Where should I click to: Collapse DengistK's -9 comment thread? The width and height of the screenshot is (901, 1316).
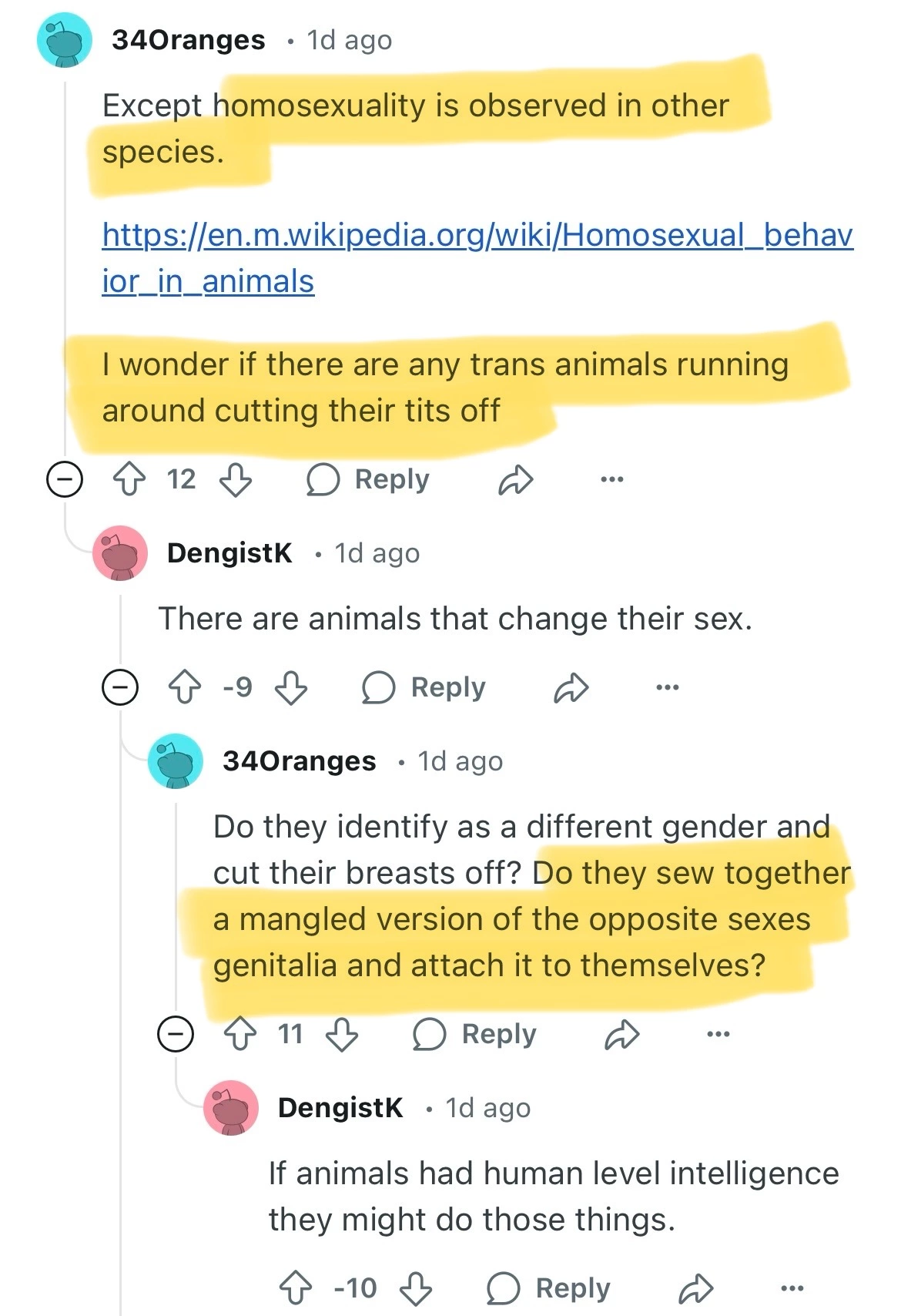(x=120, y=687)
